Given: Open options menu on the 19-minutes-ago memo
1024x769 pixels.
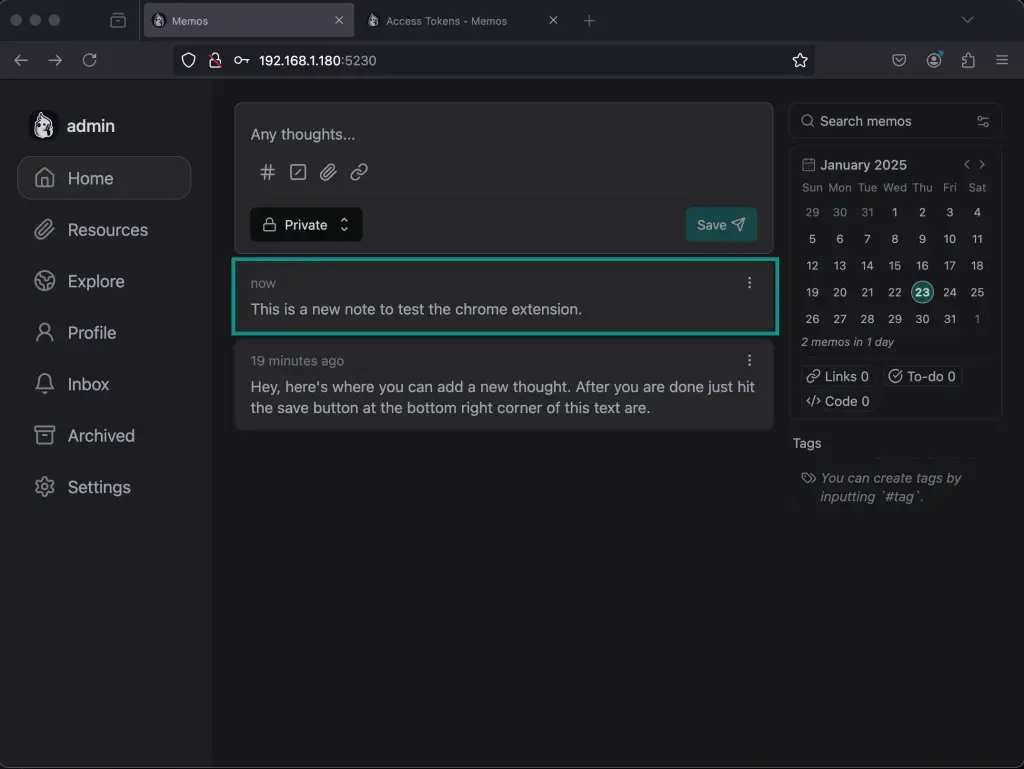Looking at the screenshot, I should 749,360.
